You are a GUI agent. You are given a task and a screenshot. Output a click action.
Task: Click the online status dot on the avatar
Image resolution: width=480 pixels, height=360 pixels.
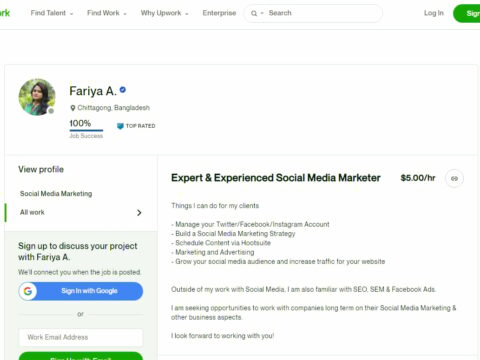[x=51, y=111]
